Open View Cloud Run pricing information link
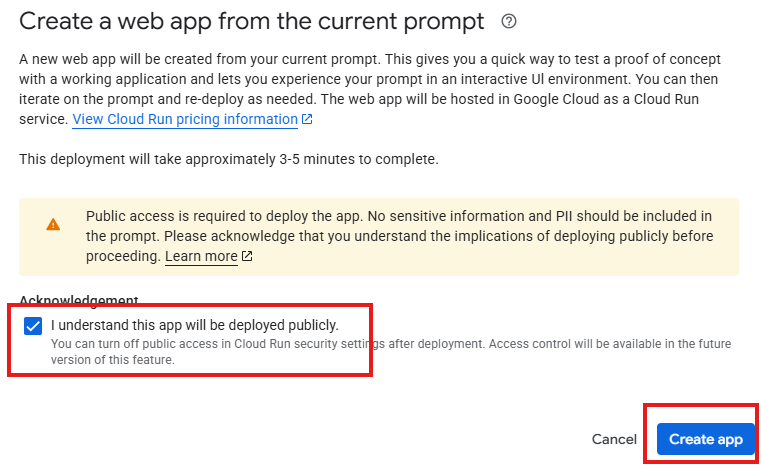761x465 pixels. (x=185, y=119)
